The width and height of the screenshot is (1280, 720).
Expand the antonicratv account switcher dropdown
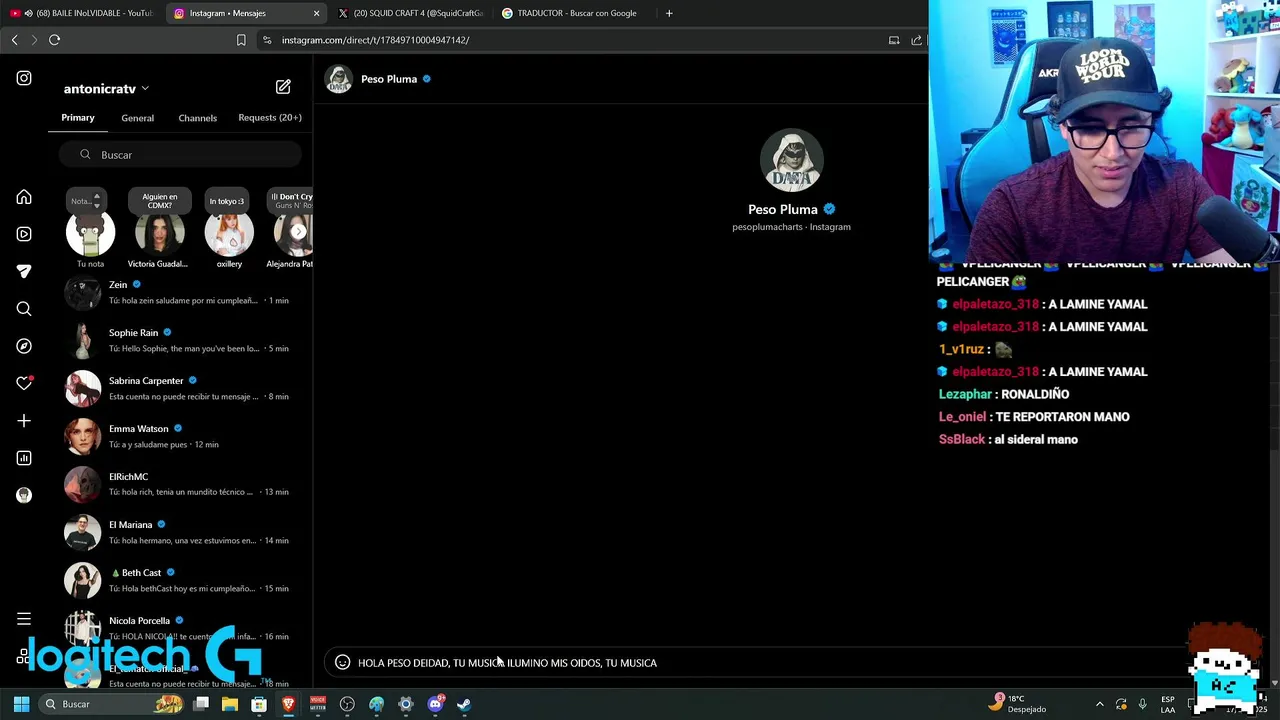coord(106,89)
